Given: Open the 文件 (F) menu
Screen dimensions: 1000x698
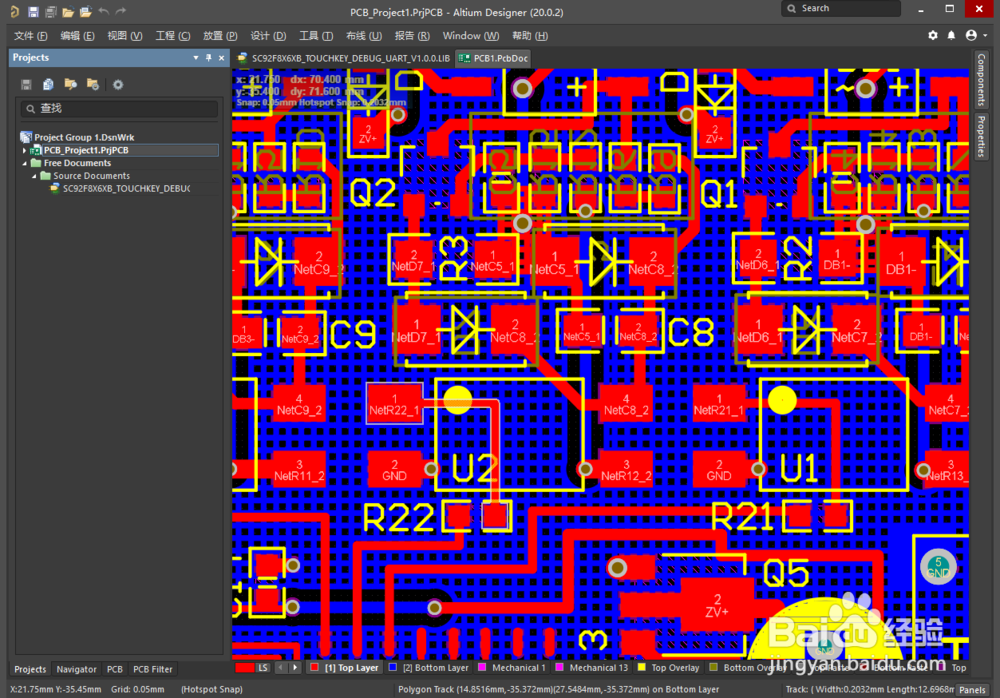Looking at the screenshot, I should point(31,36).
